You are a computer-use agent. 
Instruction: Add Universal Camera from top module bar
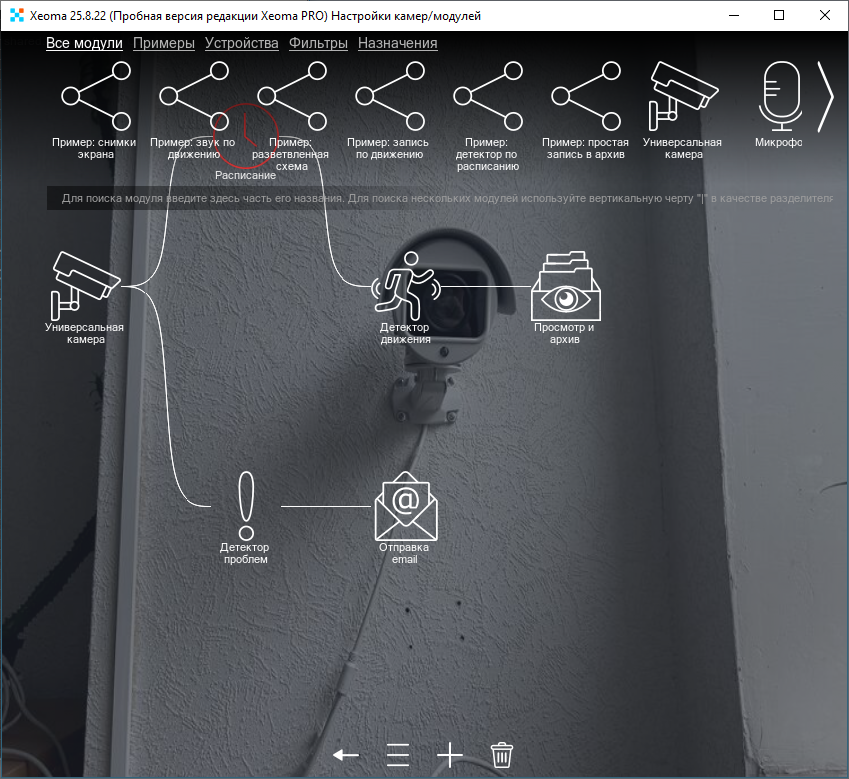pyautogui.click(x=682, y=97)
